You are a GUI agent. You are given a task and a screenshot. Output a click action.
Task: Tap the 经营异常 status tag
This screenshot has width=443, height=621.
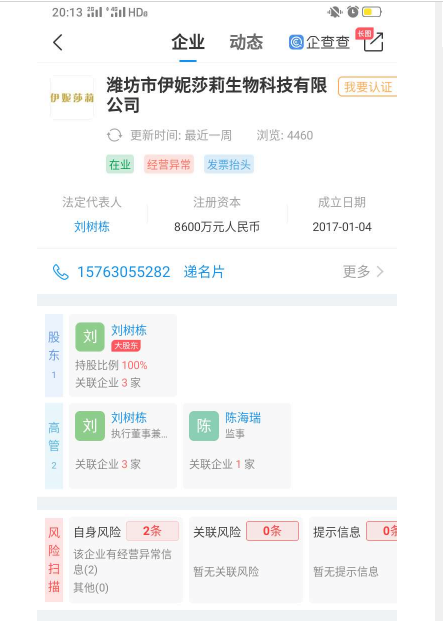click(x=169, y=164)
